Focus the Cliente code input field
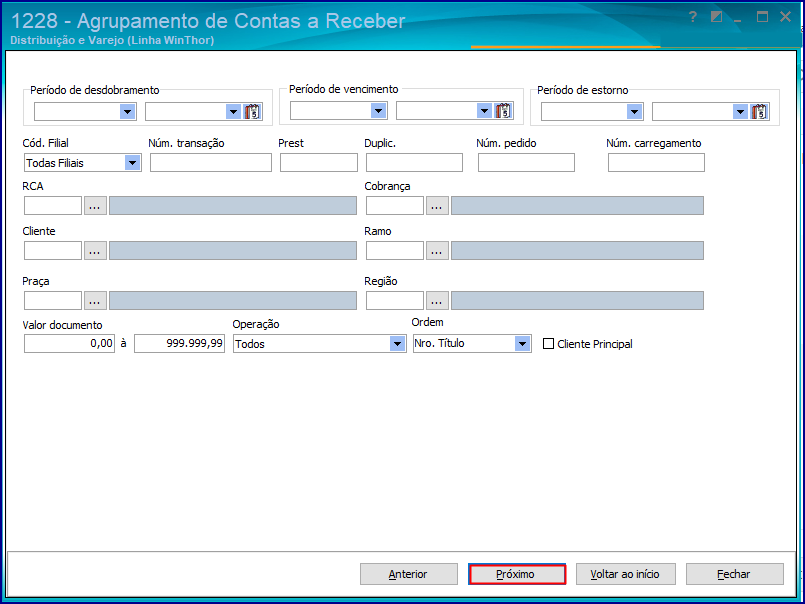Image resolution: width=805 pixels, height=604 pixels. [53, 251]
